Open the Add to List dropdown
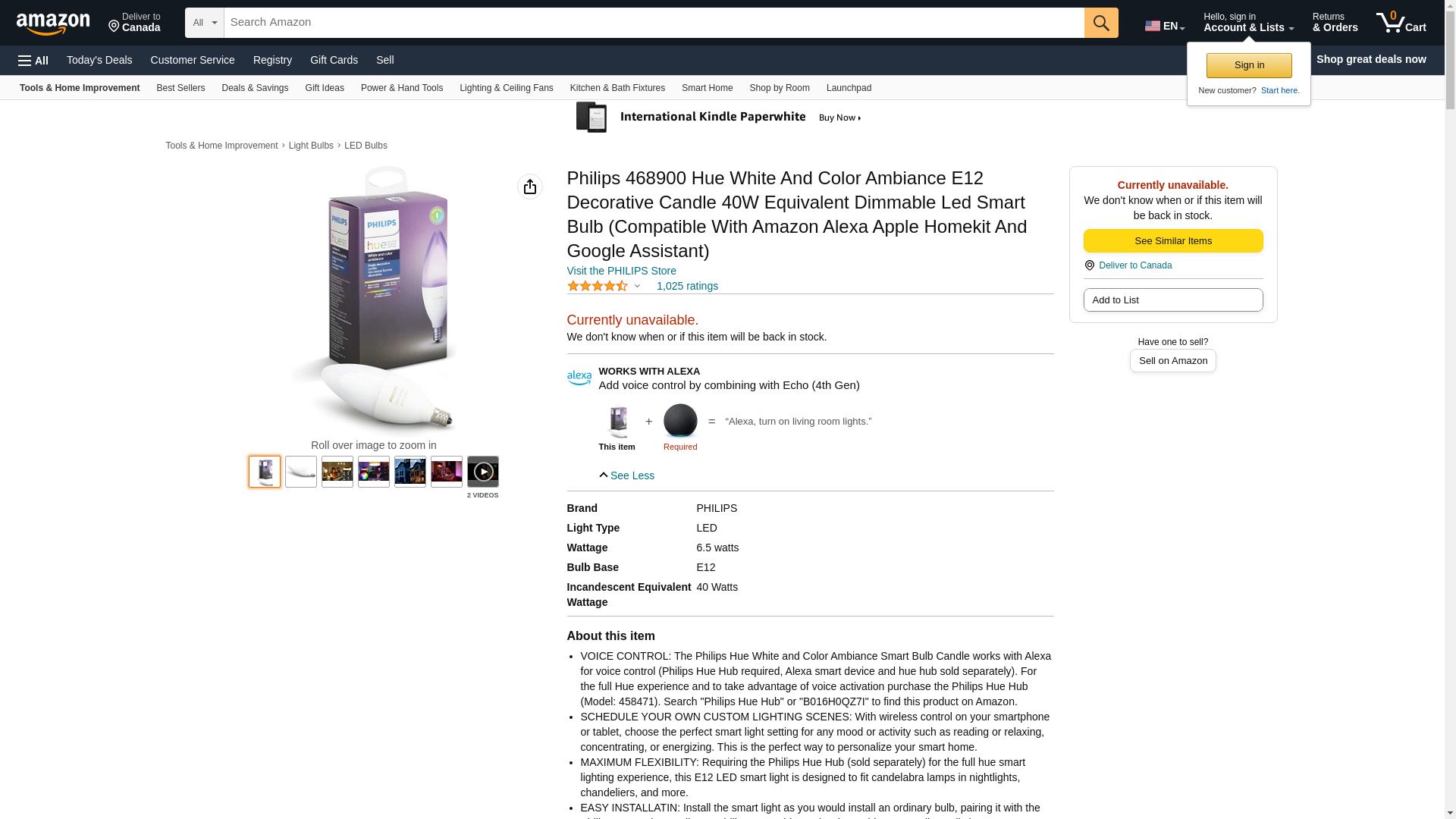The height and width of the screenshot is (819, 1456). (x=1172, y=300)
